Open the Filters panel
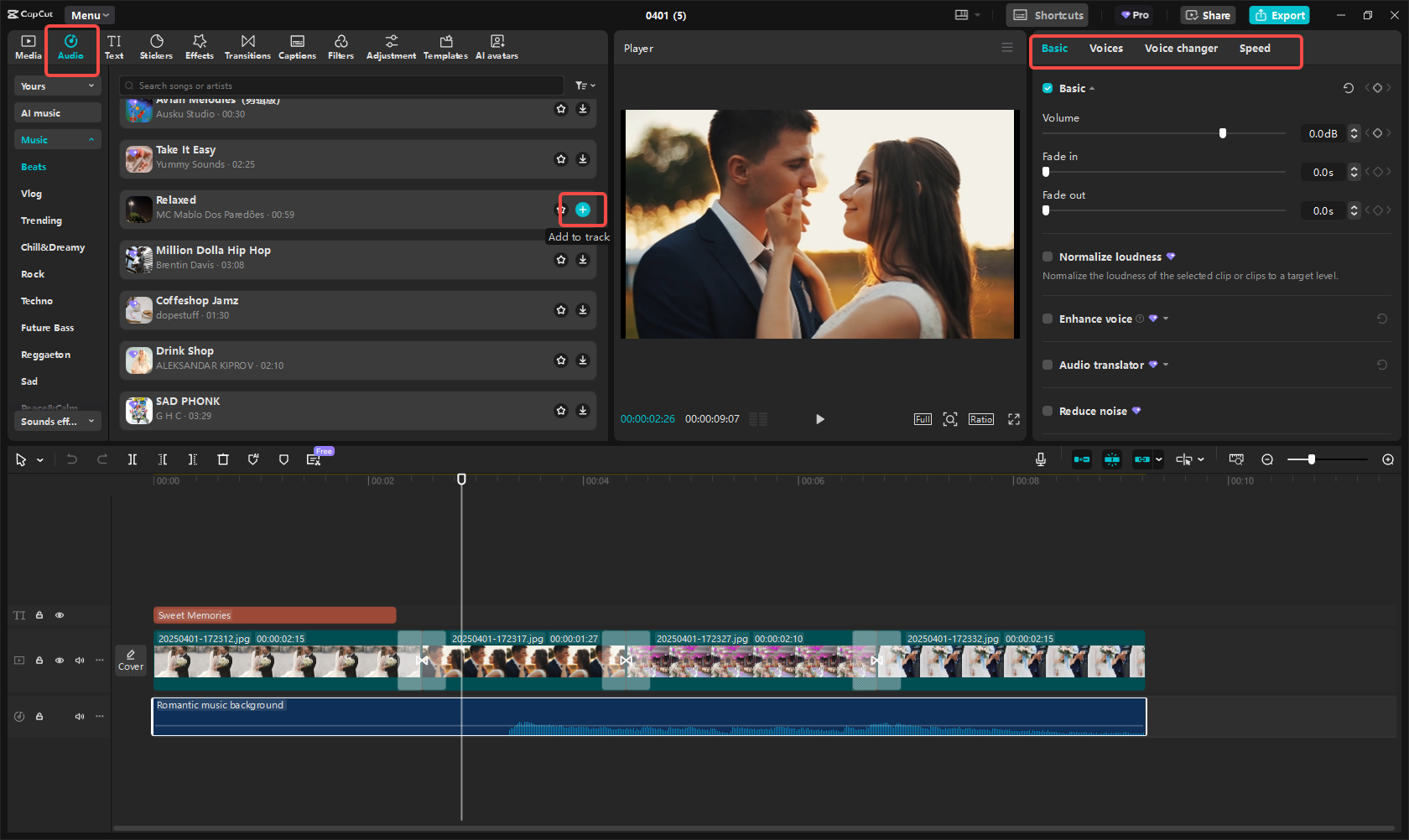The height and width of the screenshot is (840, 1409). coord(341,46)
